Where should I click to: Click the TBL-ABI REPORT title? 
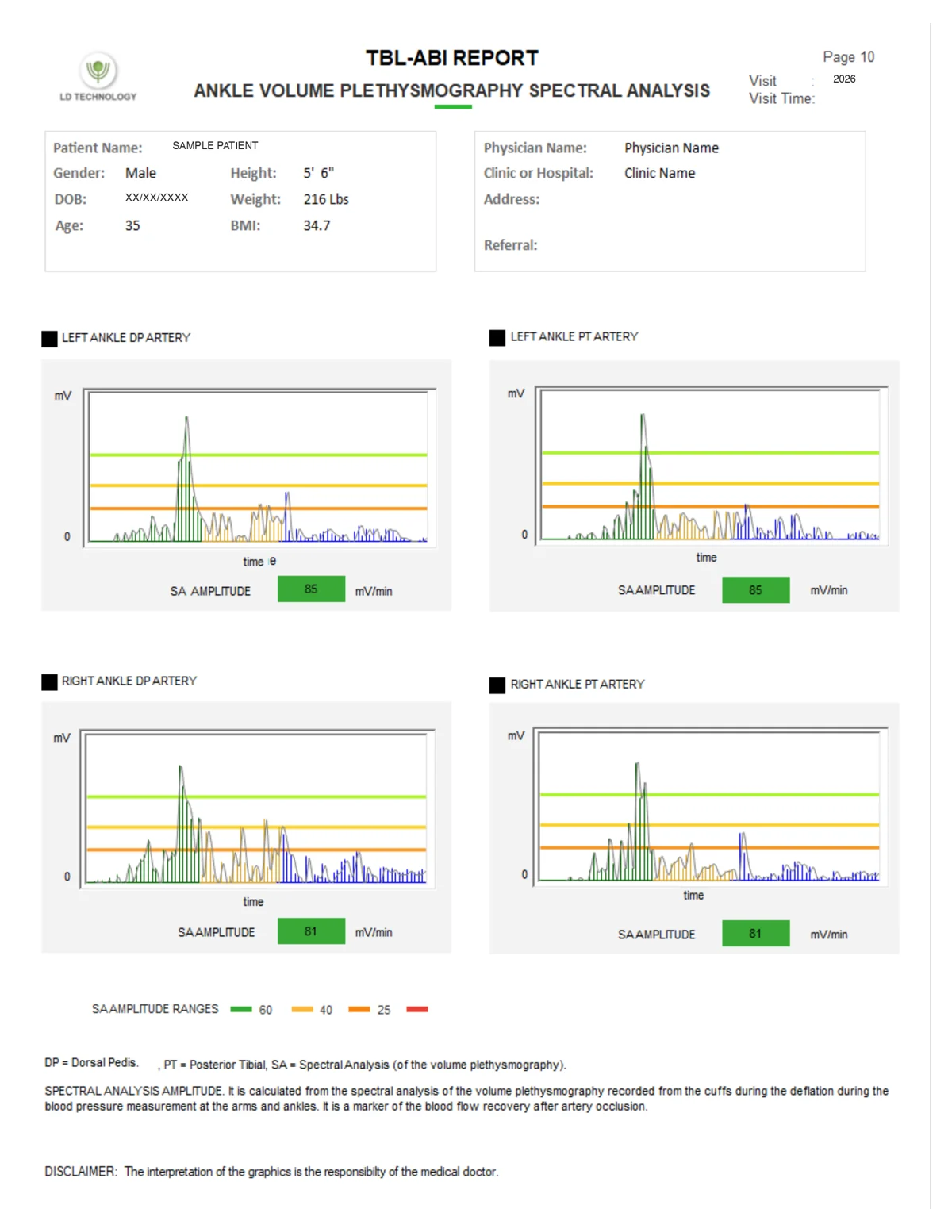click(x=452, y=58)
